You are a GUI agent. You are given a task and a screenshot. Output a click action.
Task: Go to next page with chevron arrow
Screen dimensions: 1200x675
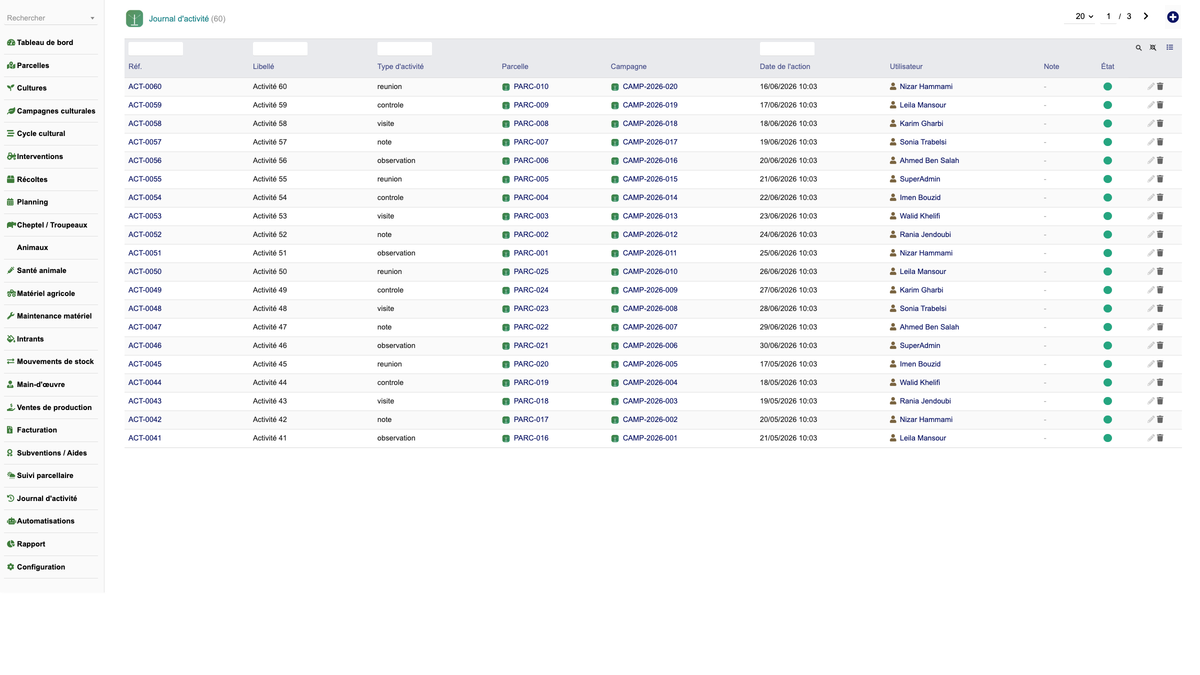(1146, 16)
